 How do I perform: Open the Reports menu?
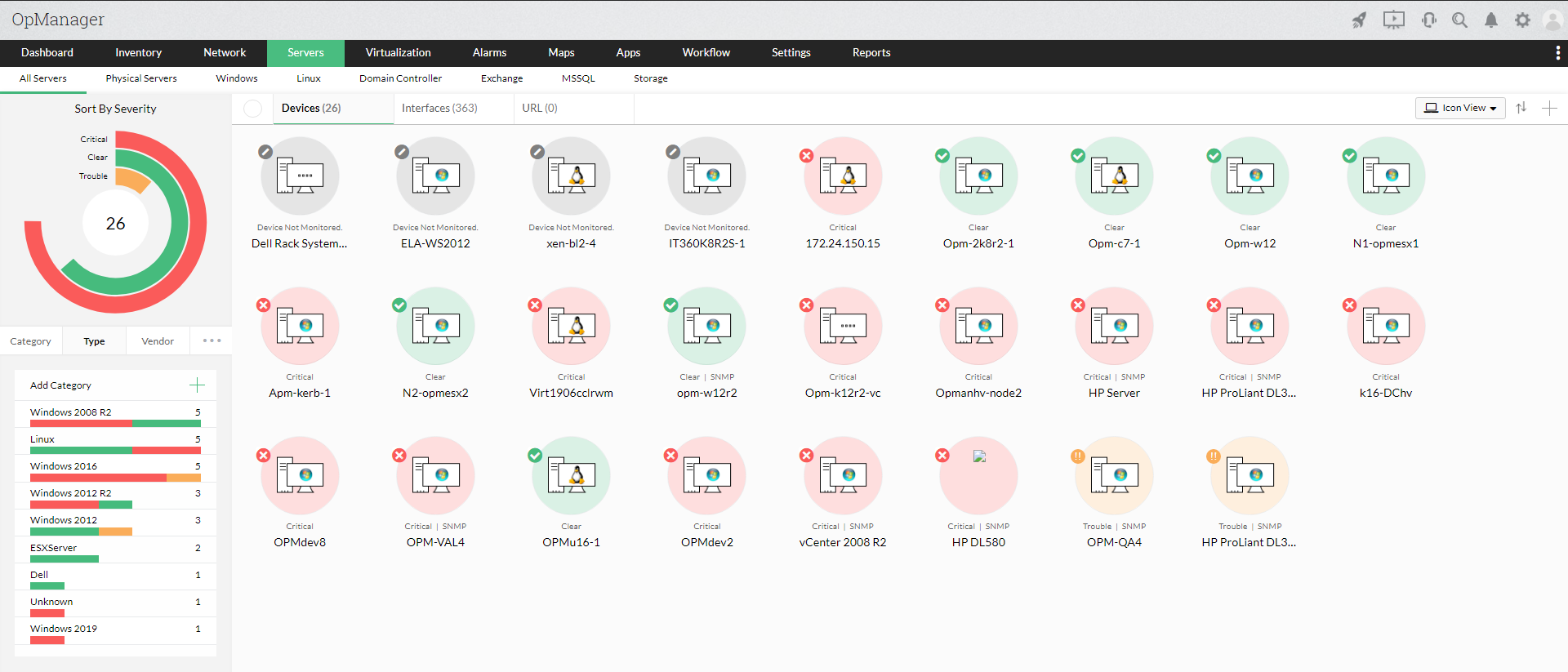click(x=871, y=52)
